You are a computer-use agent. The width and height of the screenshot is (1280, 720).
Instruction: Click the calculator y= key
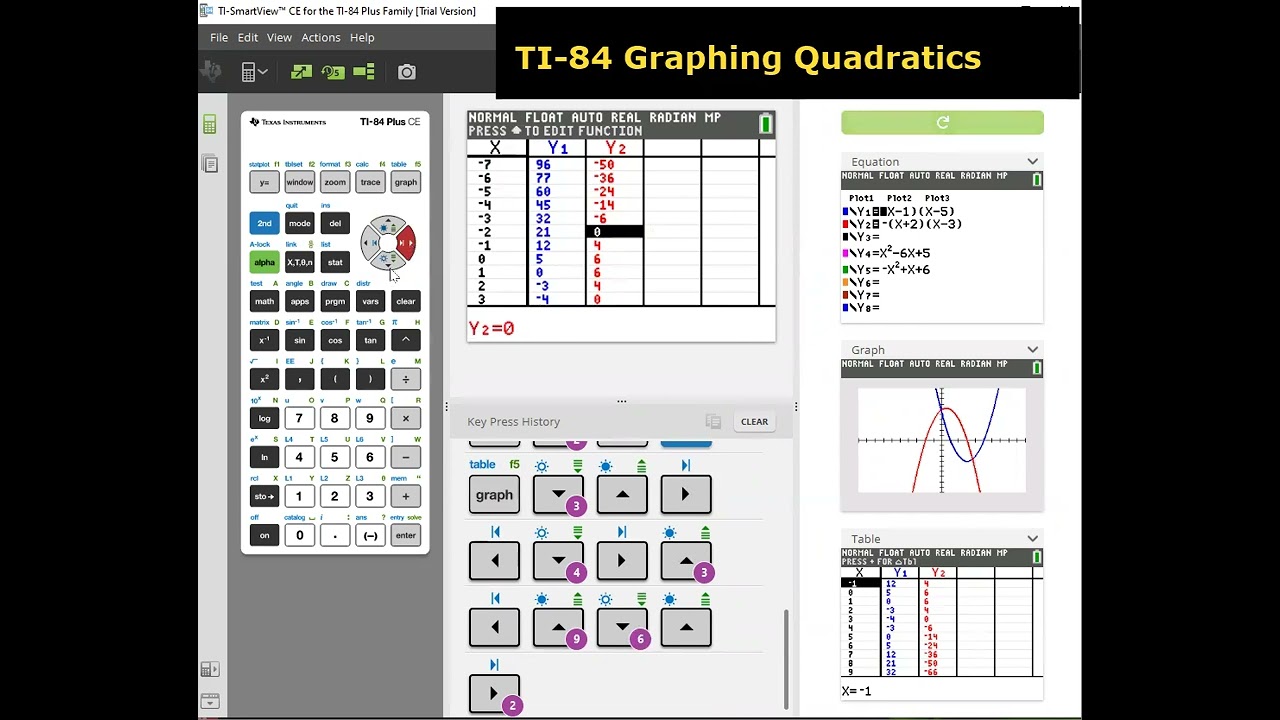pos(264,182)
